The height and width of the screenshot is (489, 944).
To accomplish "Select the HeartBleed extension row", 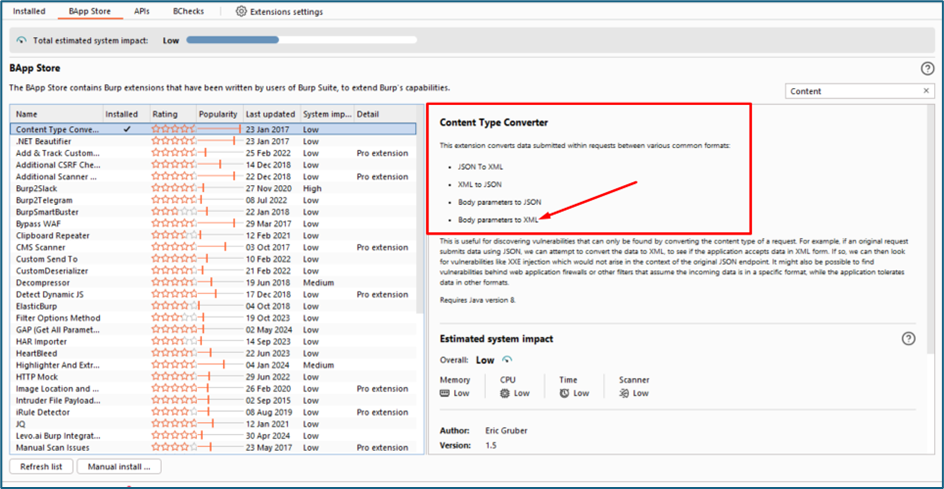I will (213, 353).
